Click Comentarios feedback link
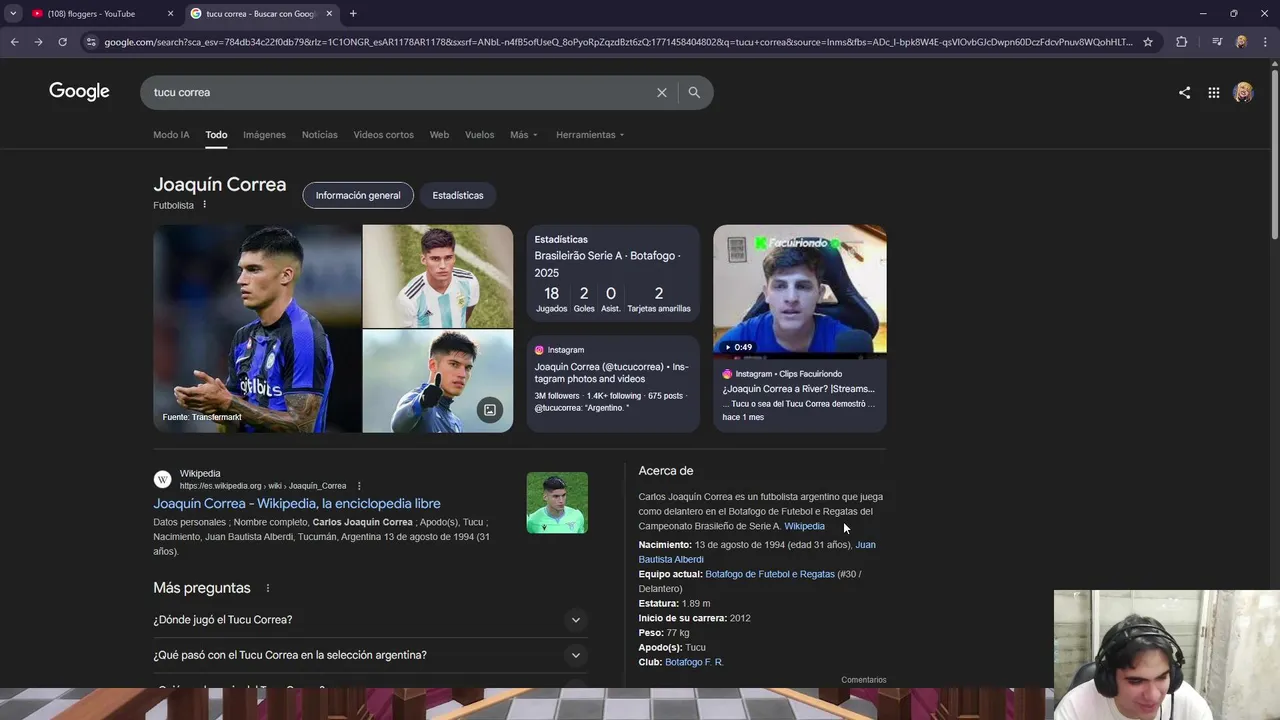 coord(864,680)
